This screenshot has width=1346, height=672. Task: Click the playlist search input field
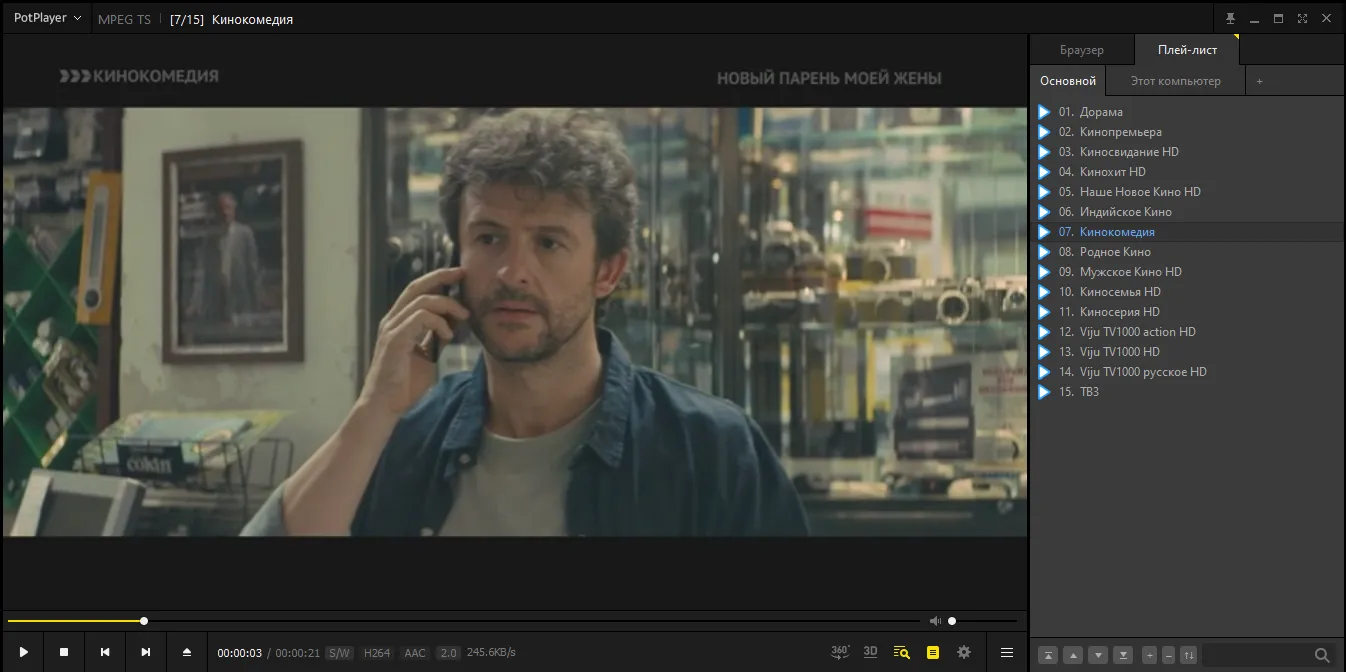coord(1256,656)
